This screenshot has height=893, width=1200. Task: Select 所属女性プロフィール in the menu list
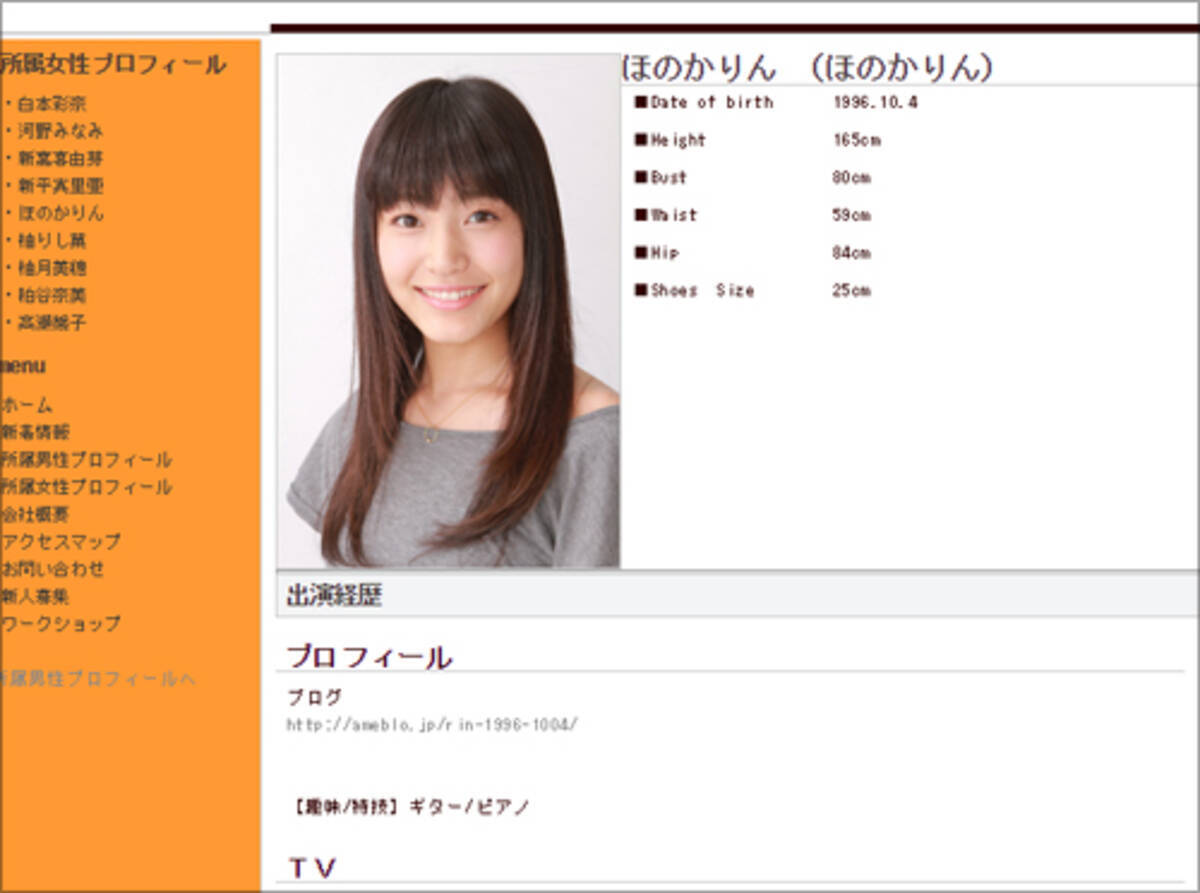click(86, 487)
